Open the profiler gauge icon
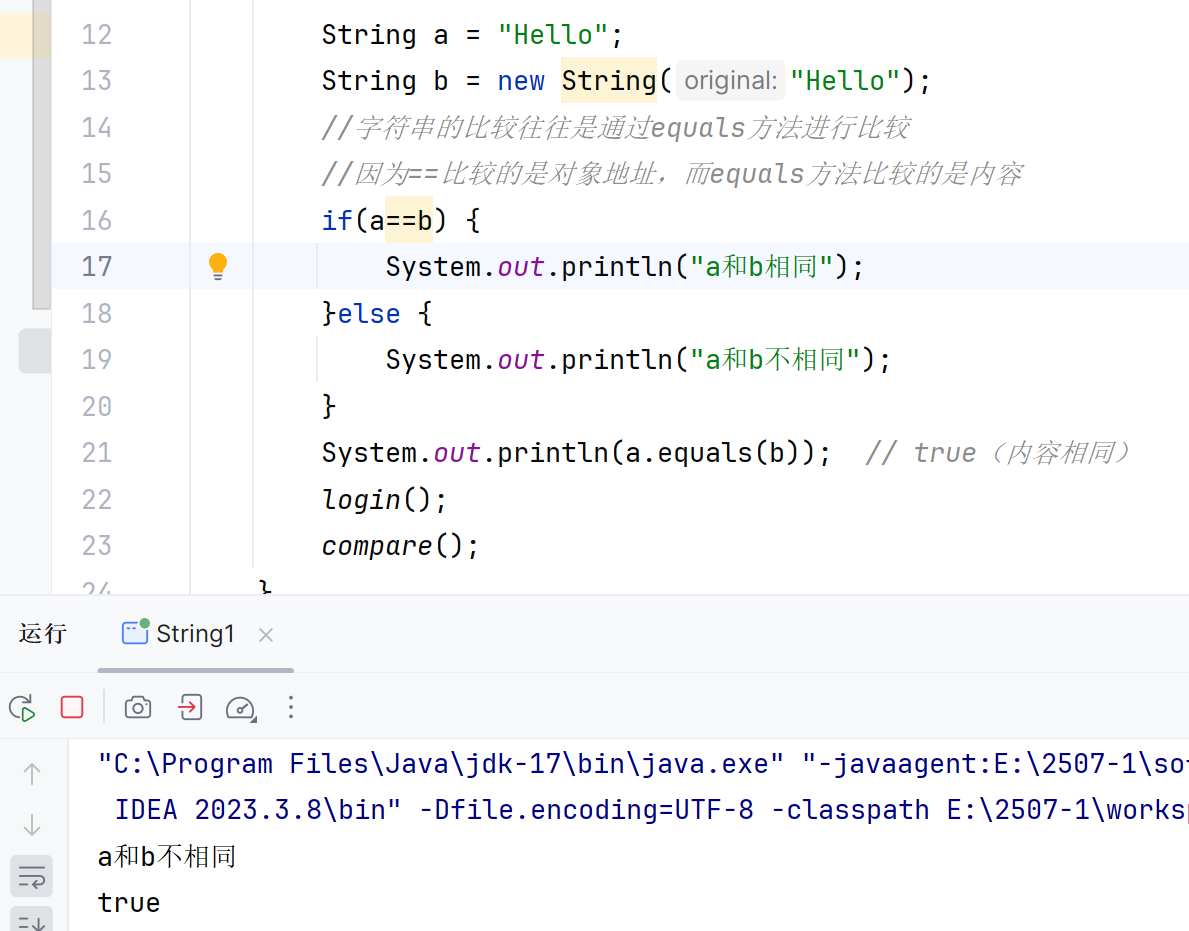 241,708
